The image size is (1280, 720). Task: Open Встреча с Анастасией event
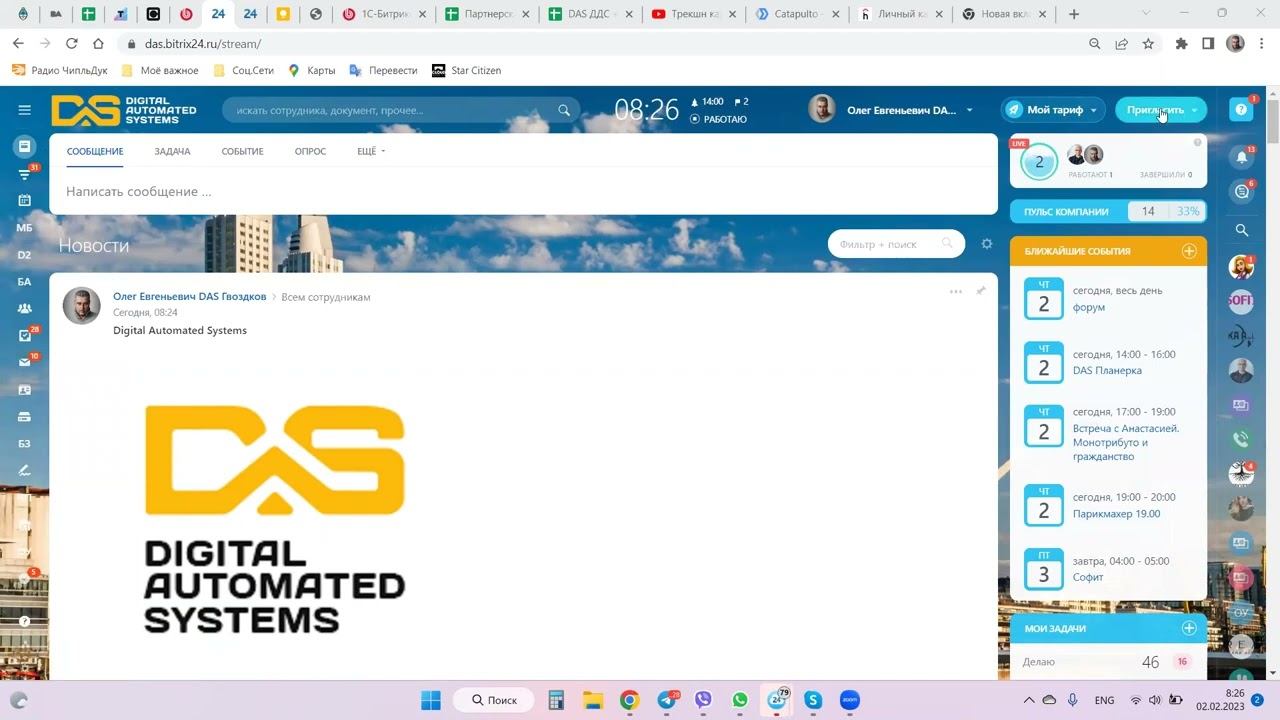pyautogui.click(x=1126, y=442)
